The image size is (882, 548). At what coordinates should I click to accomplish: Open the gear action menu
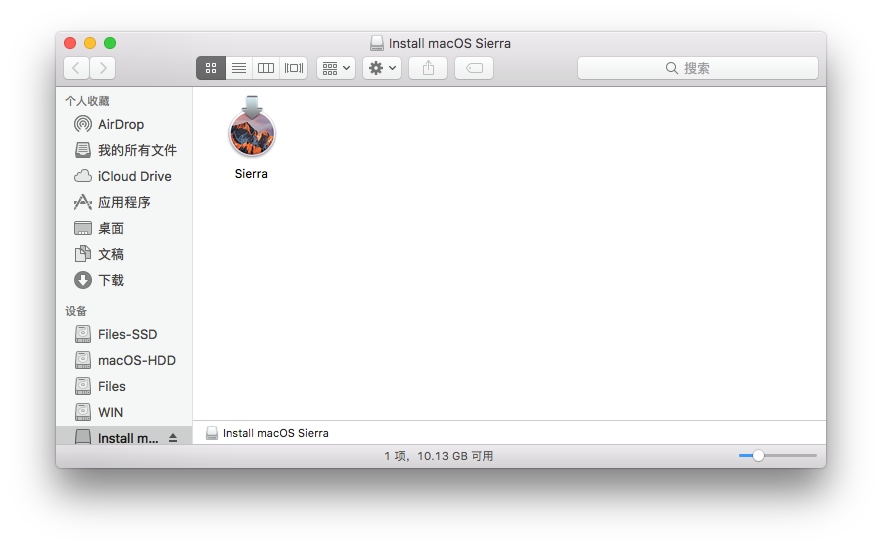tap(382, 68)
